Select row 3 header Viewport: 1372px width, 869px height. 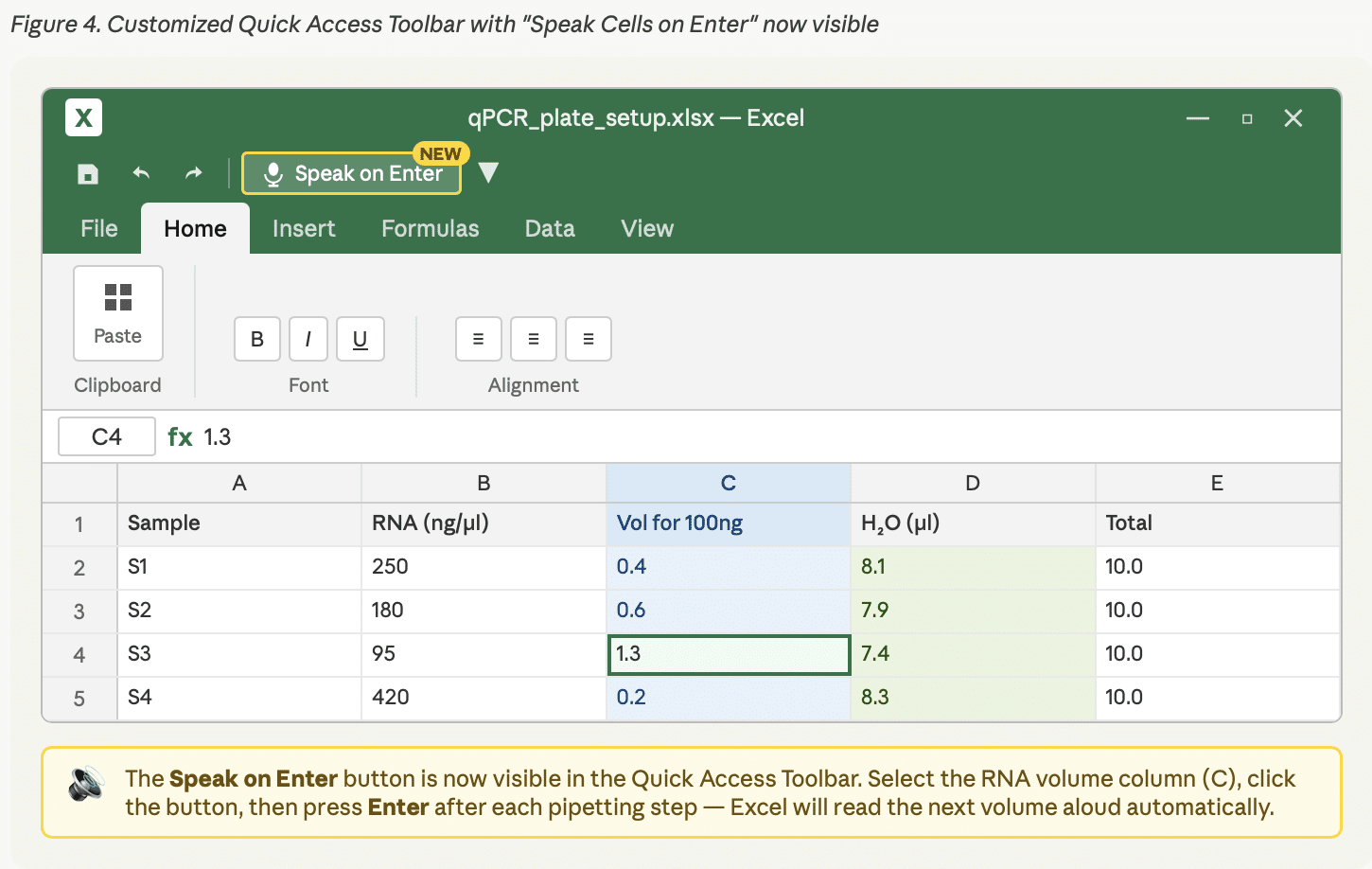(79, 611)
